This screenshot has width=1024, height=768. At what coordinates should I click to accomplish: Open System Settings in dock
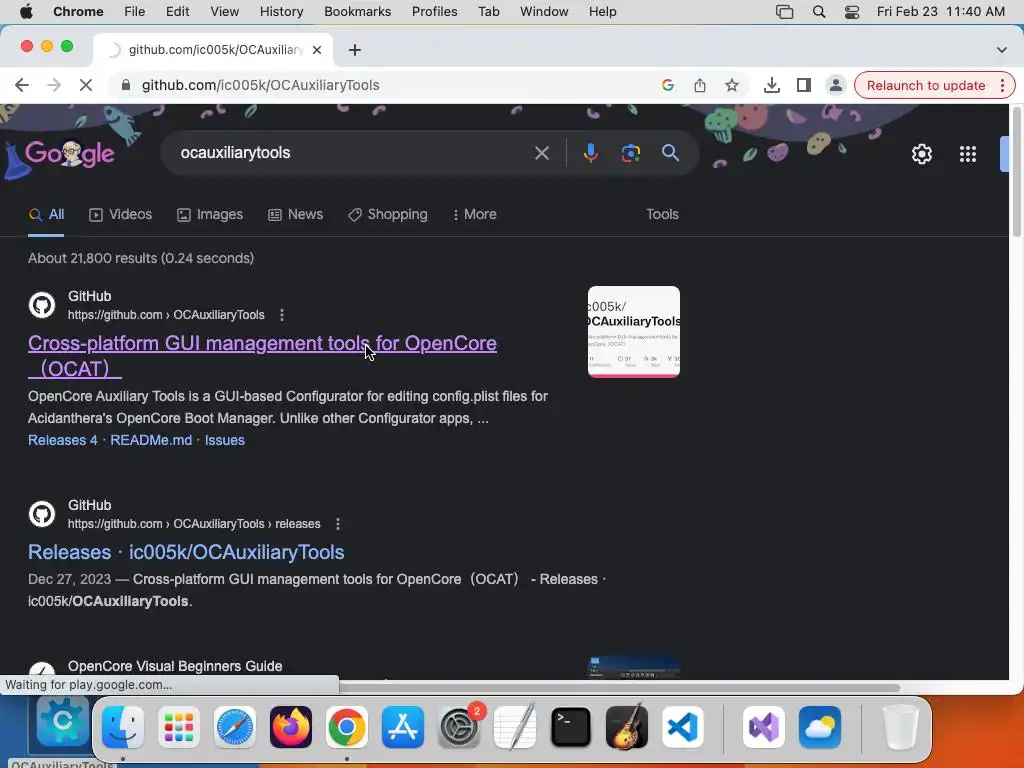click(x=458, y=727)
